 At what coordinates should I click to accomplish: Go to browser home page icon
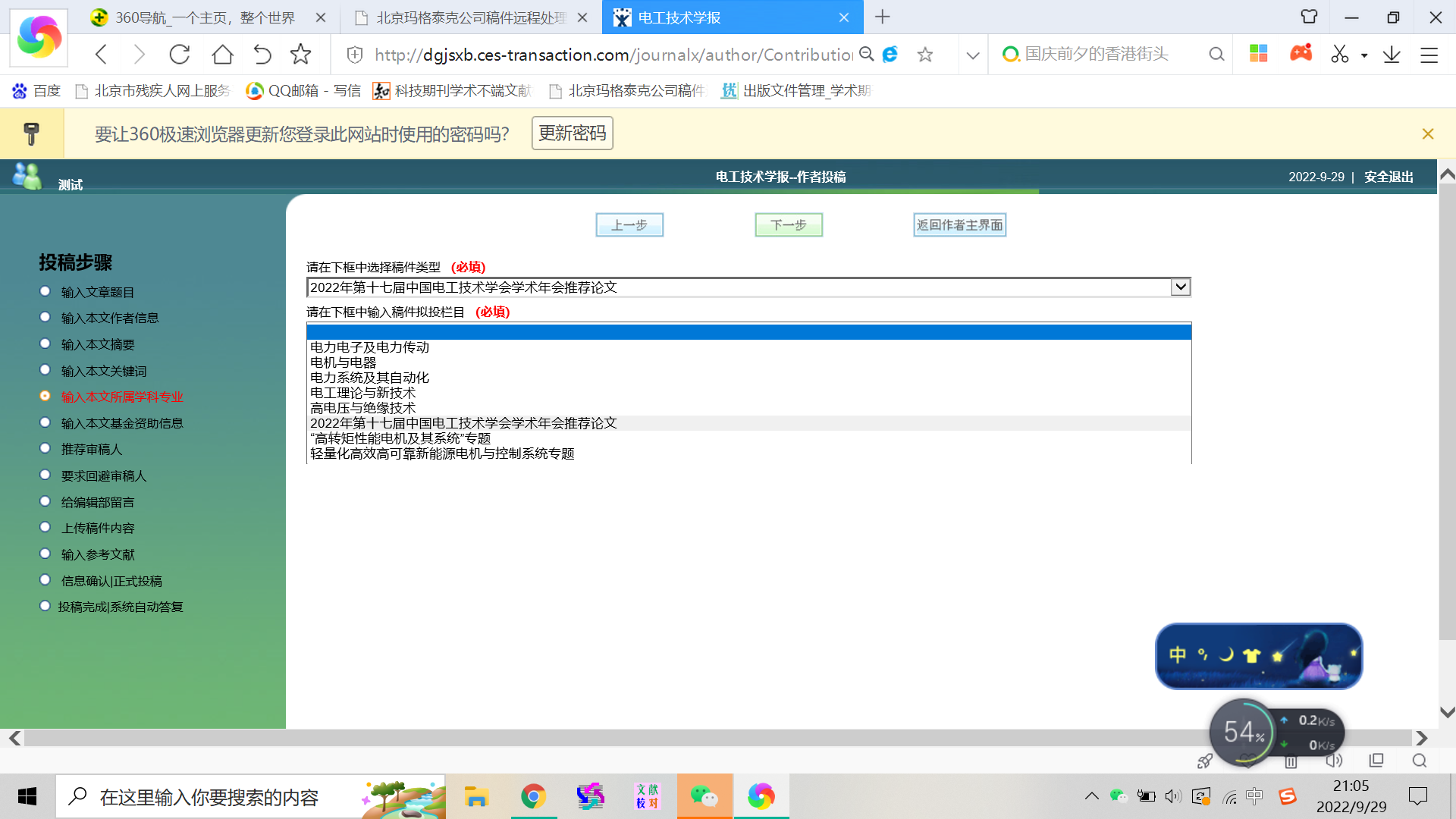pyautogui.click(x=222, y=55)
